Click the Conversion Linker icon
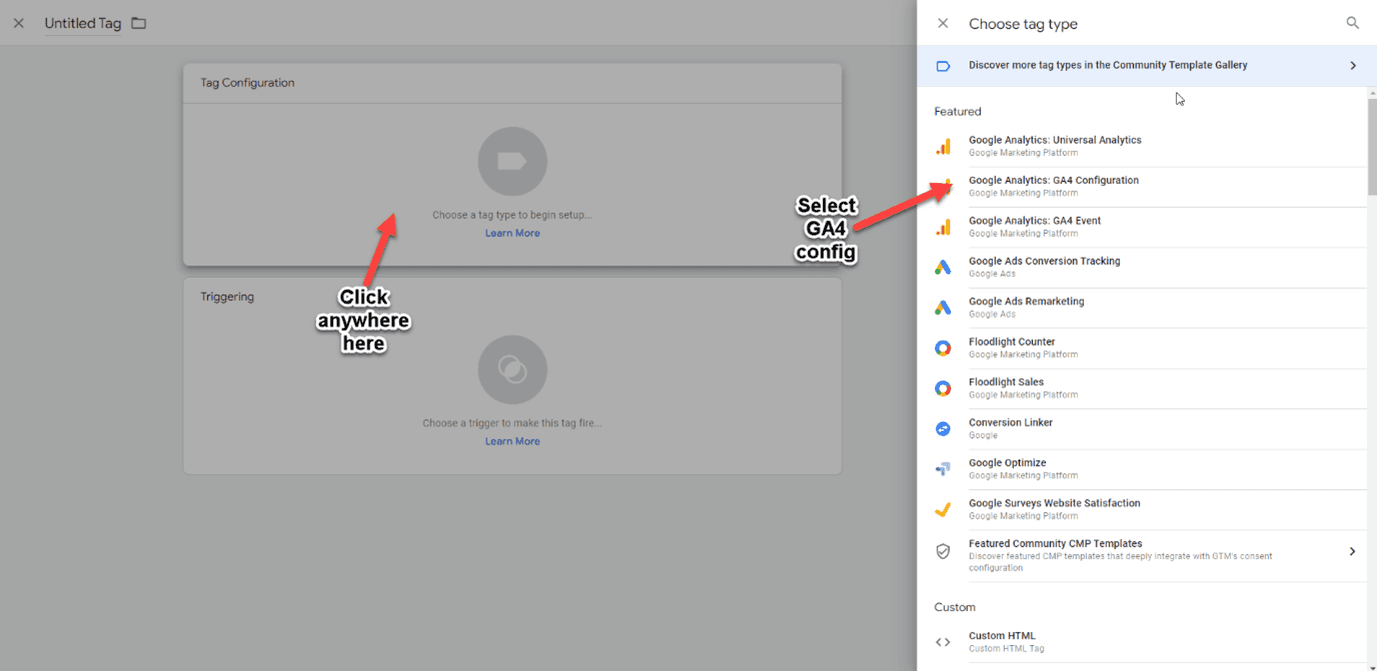The image size is (1377, 671). coord(943,428)
